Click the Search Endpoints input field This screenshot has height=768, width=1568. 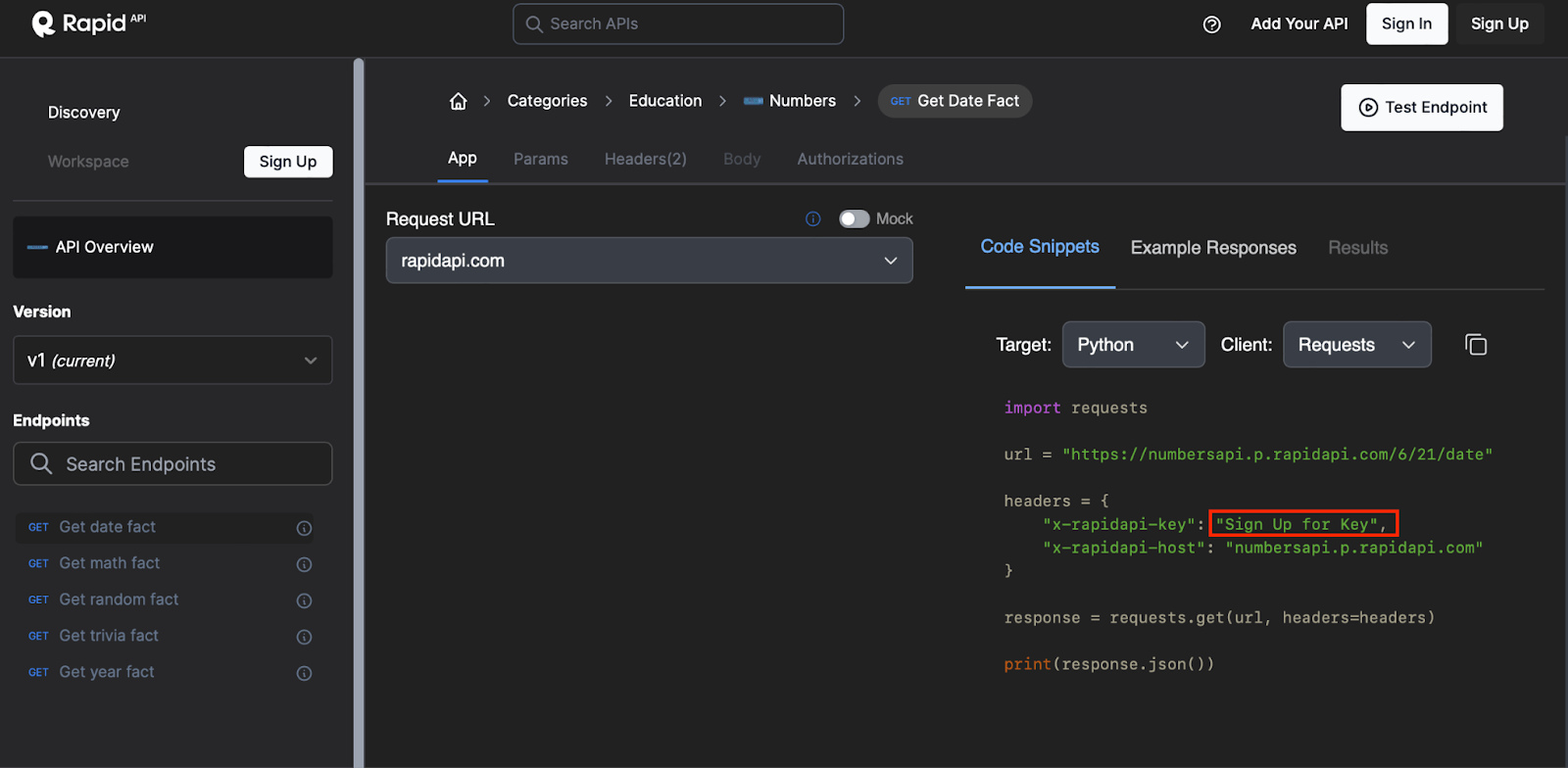pyautogui.click(x=172, y=463)
